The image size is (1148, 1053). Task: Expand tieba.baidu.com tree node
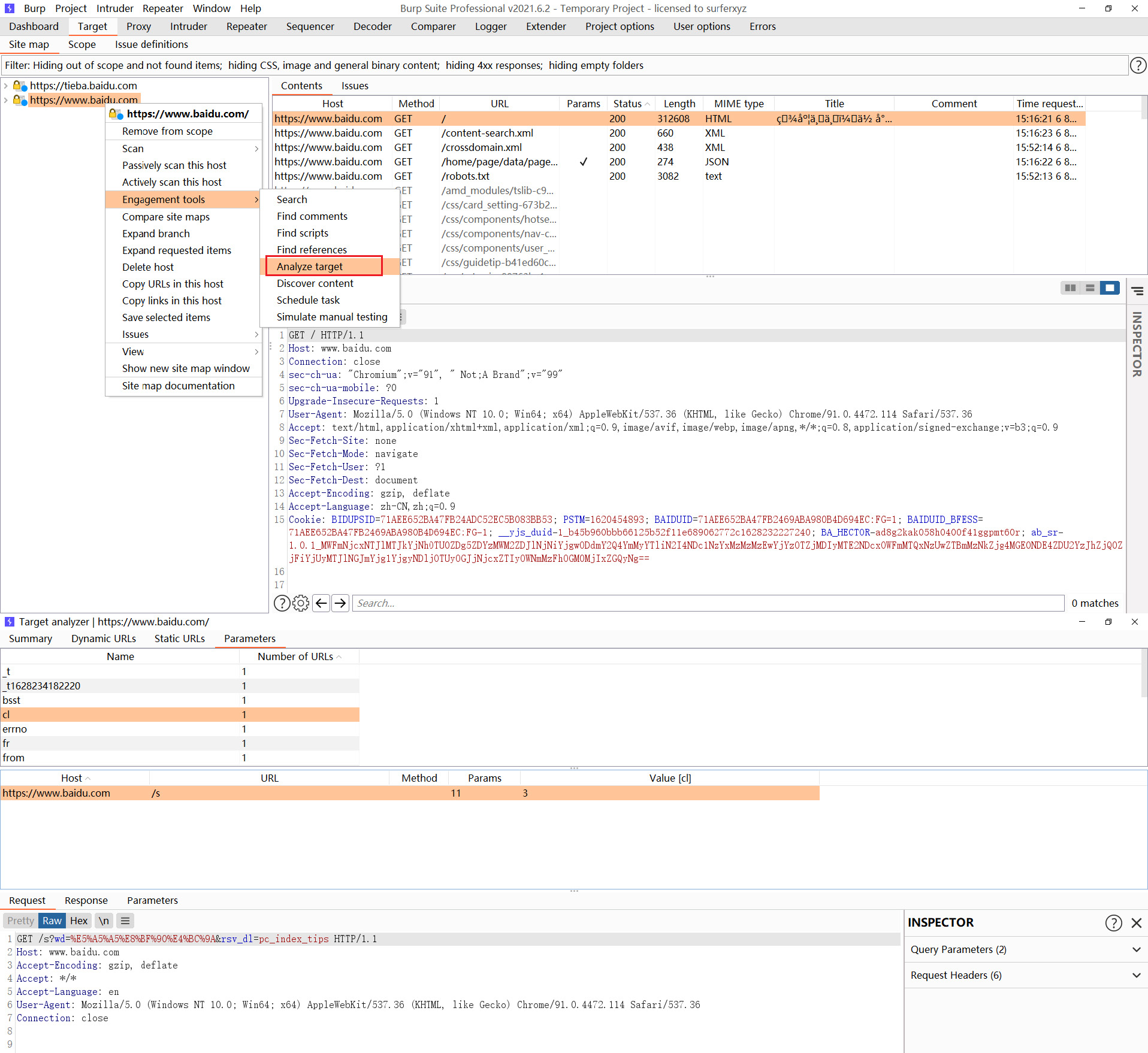6,86
